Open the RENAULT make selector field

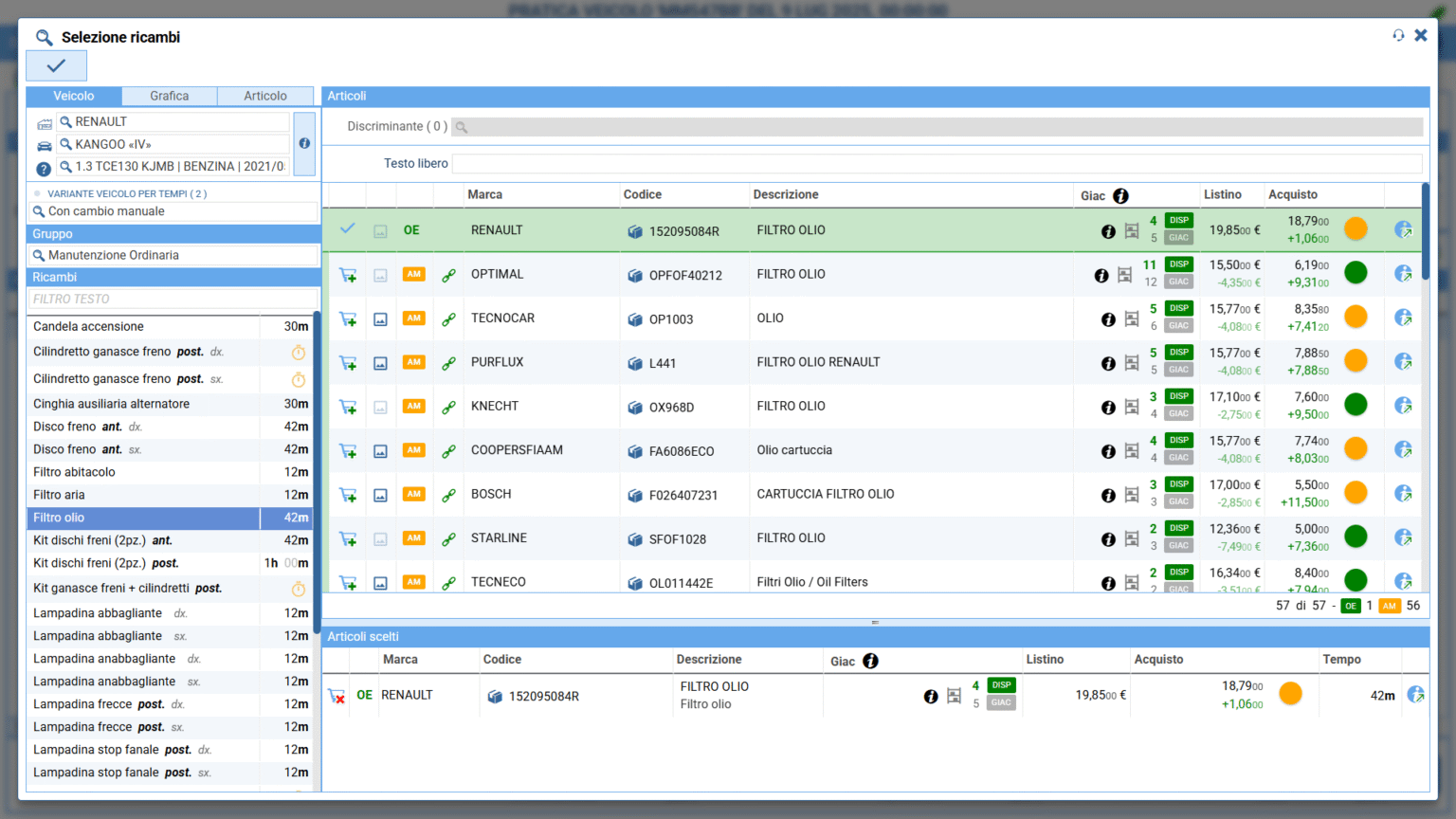[x=173, y=121]
